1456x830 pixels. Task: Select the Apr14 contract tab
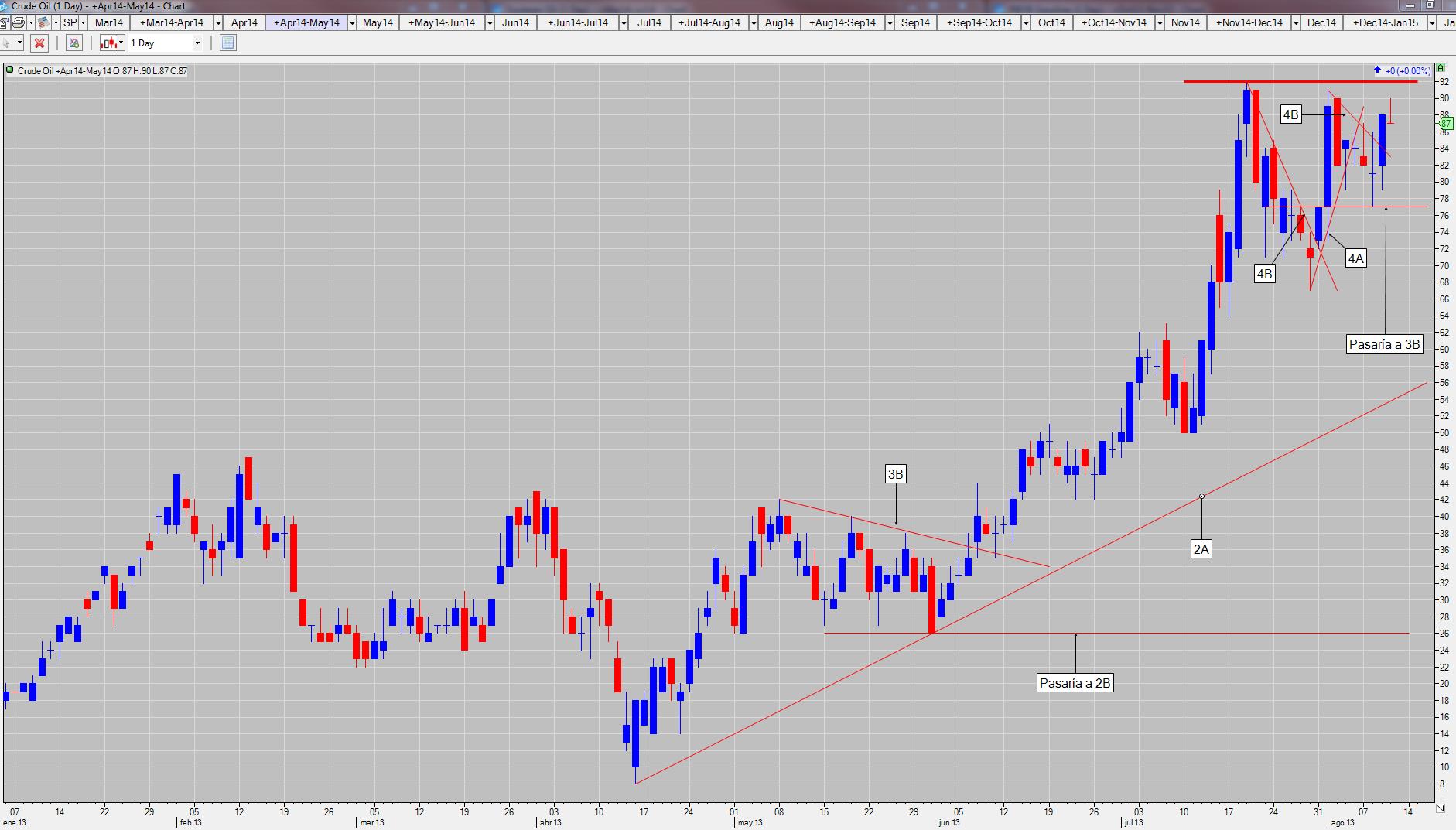coord(244,22)
